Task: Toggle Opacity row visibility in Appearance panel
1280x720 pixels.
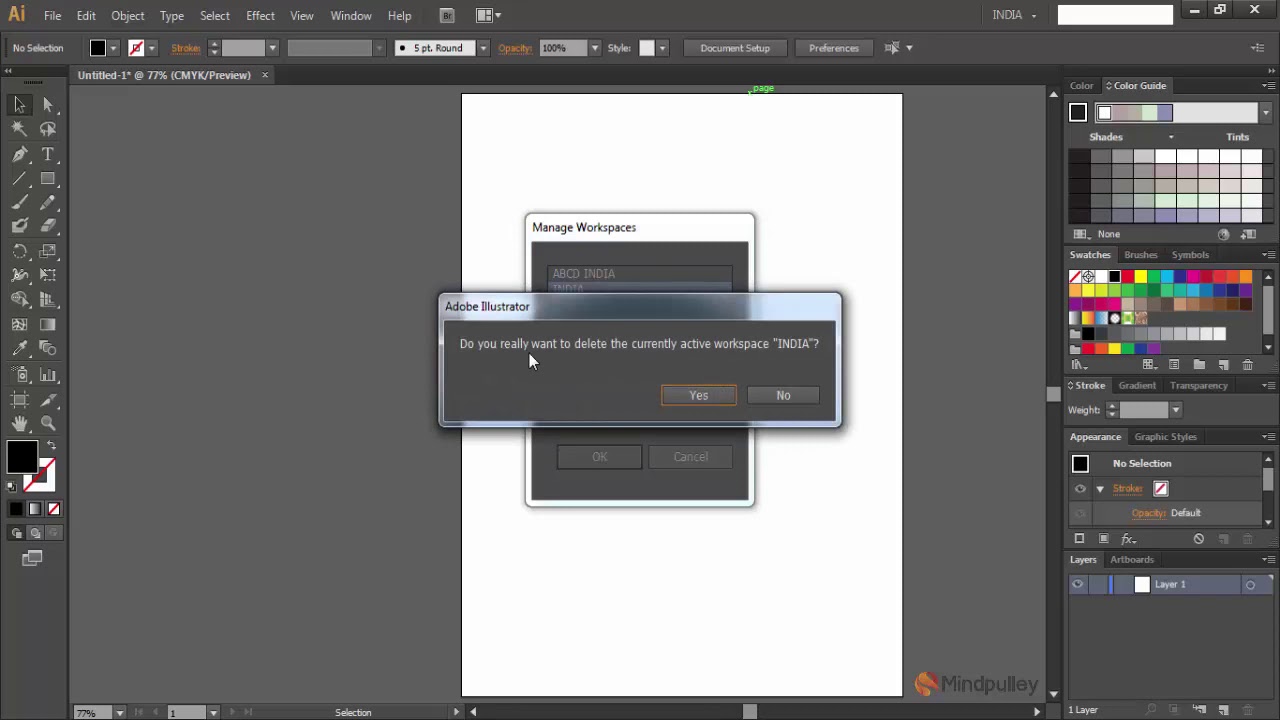Action: pyautogui.click(x=1080, y=513)
